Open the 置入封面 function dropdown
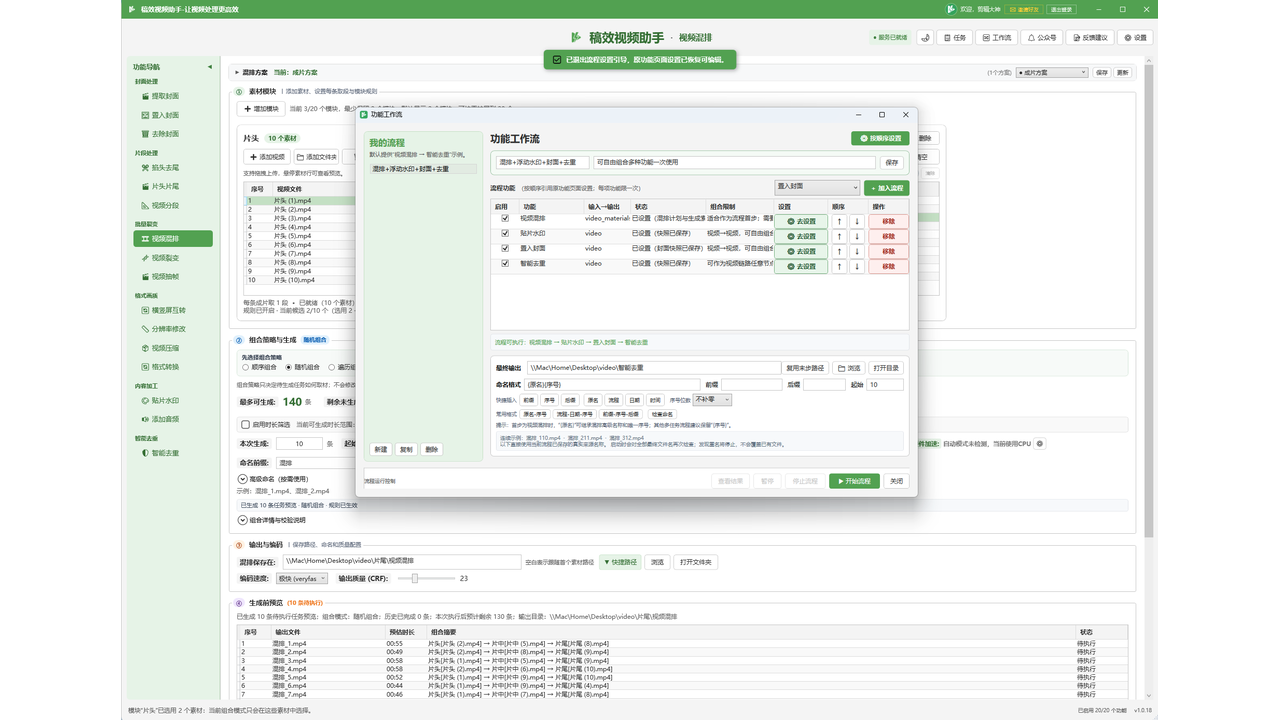1280x720 pixels. (x=817, y=187)
